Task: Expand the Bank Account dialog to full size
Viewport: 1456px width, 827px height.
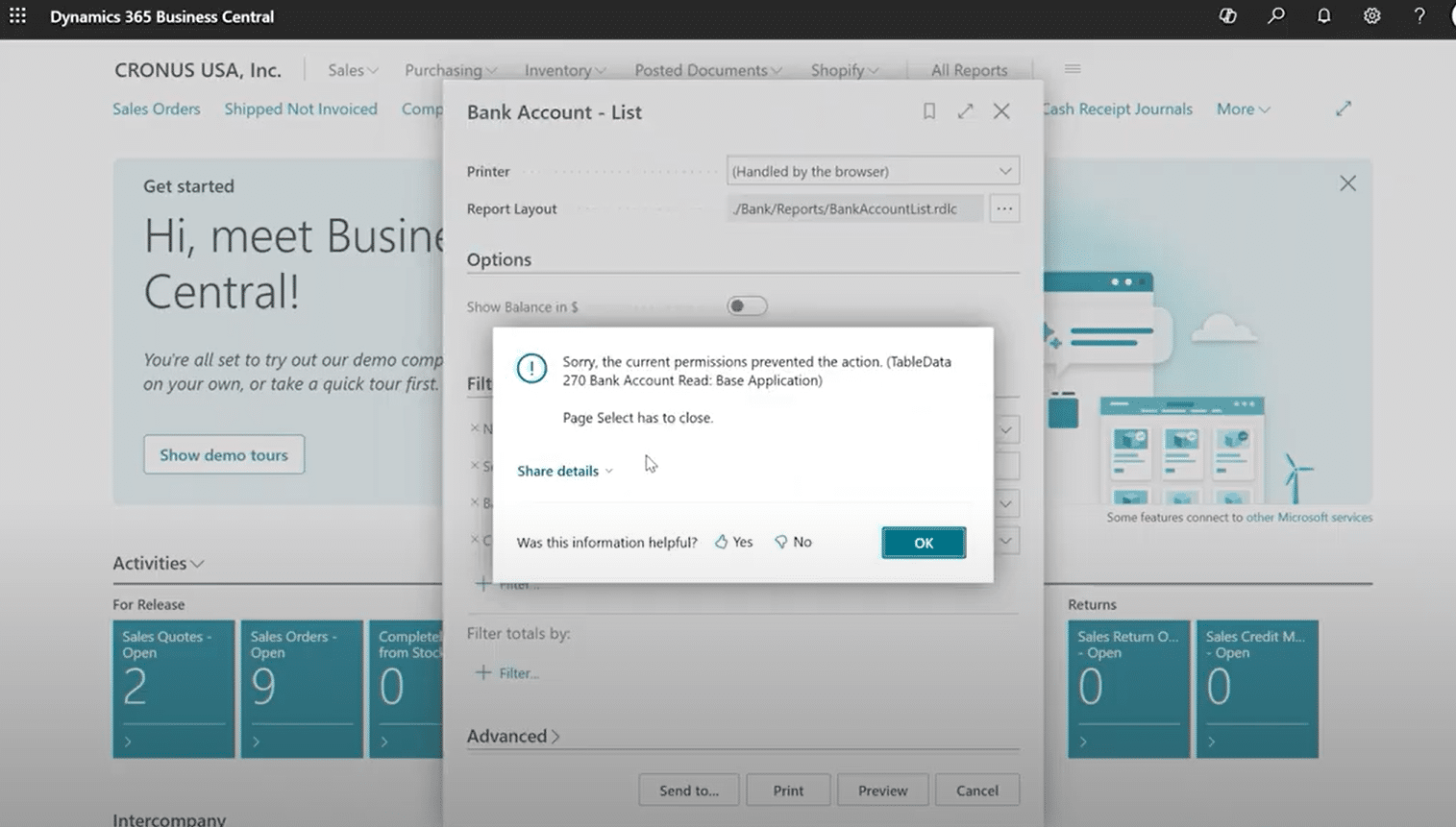Action: tap(965, 111)
